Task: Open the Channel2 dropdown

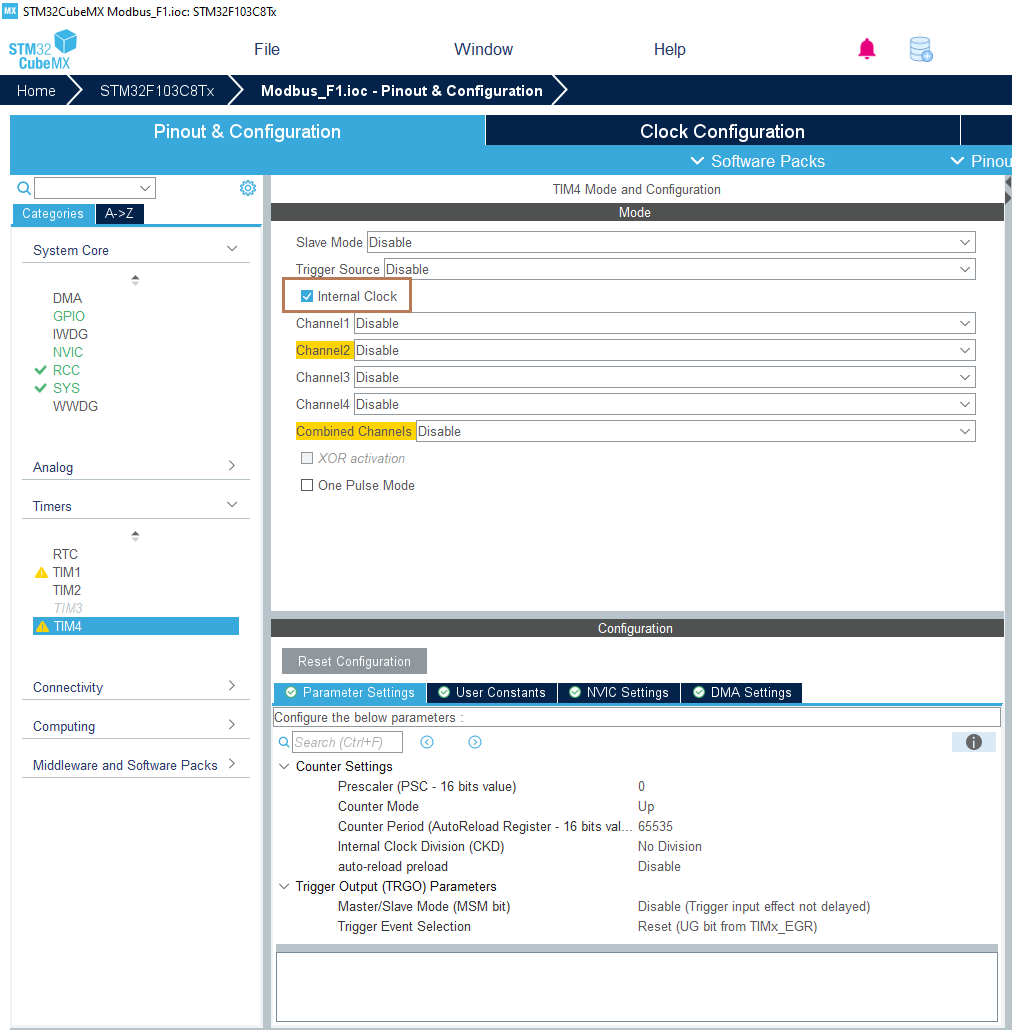Action: tap(665, 350)
